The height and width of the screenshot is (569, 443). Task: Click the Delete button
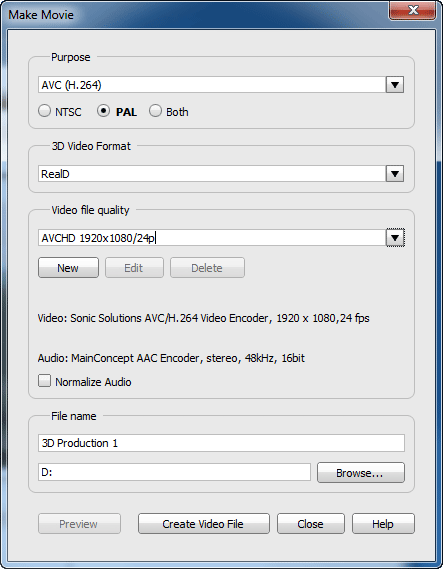[x=207, y=268]
